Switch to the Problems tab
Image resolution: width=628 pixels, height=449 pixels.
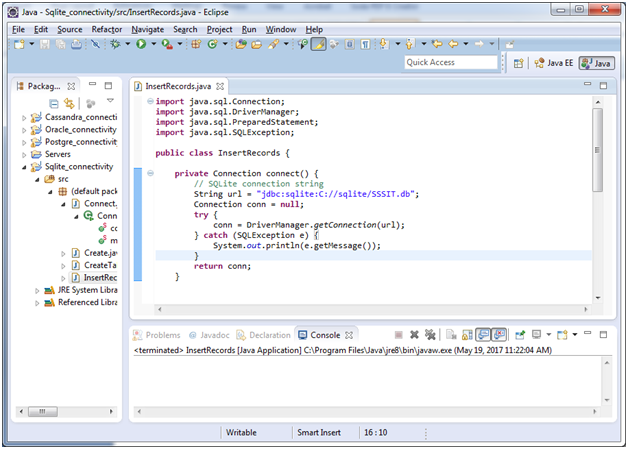click(157, 335)
